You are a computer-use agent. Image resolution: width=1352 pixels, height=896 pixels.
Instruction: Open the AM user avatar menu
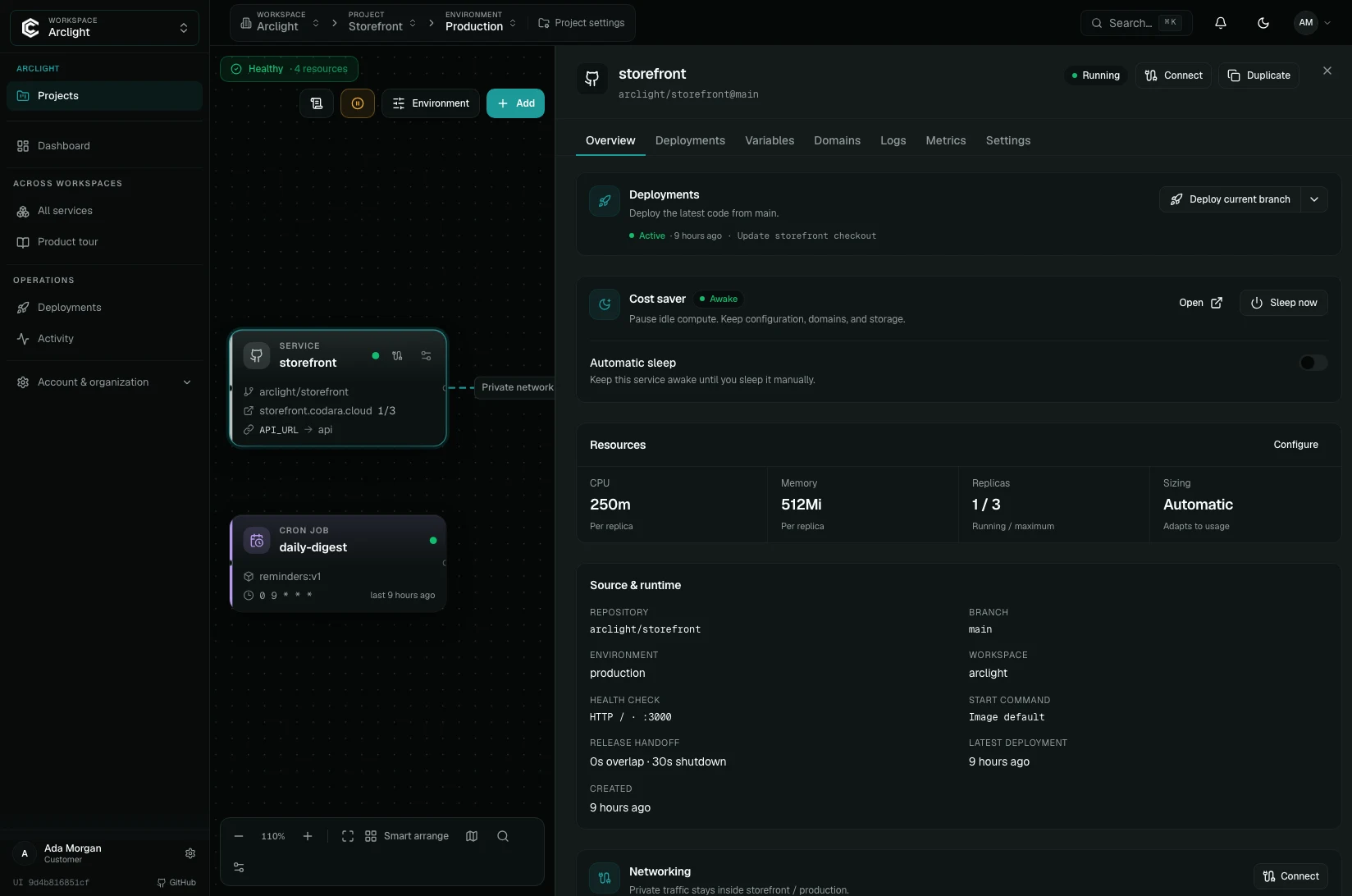pos(1313,23)
